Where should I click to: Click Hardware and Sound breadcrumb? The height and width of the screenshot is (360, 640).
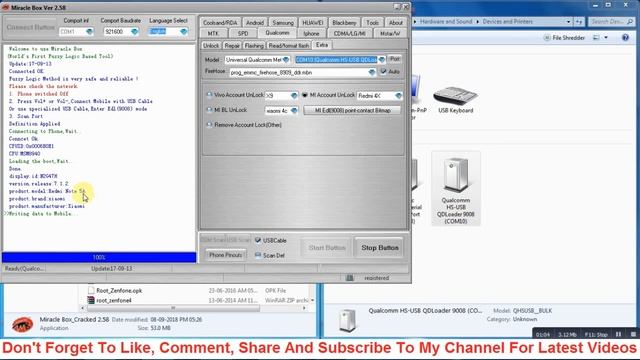[446, 22]
